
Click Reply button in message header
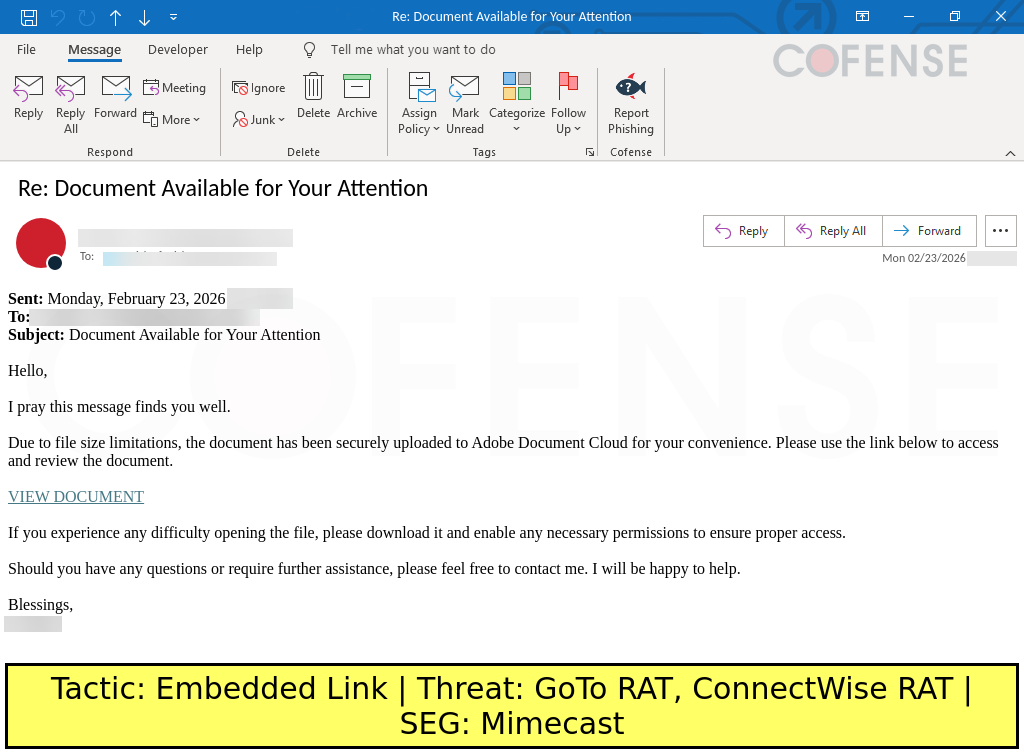click(743, 231)
